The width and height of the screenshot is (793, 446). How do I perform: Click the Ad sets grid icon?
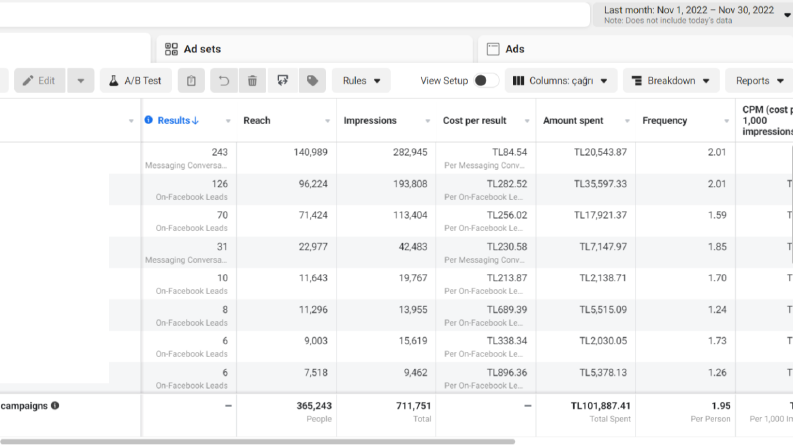pos(171,49)
